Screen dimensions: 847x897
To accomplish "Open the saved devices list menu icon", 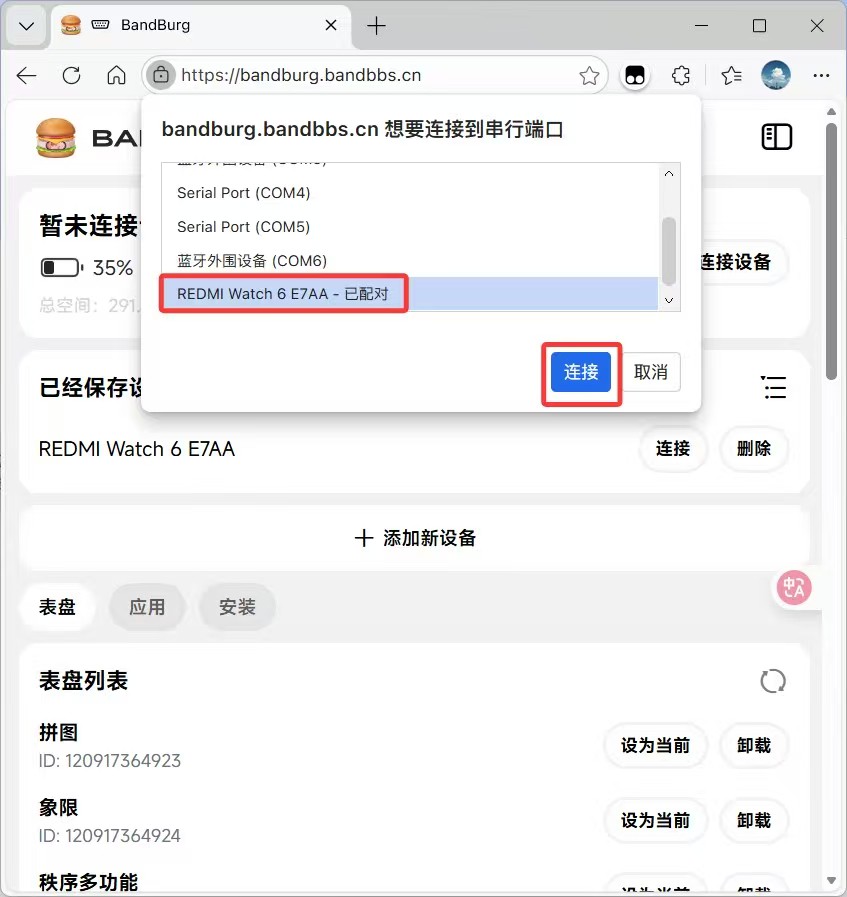I will click(x=773, y=387).
